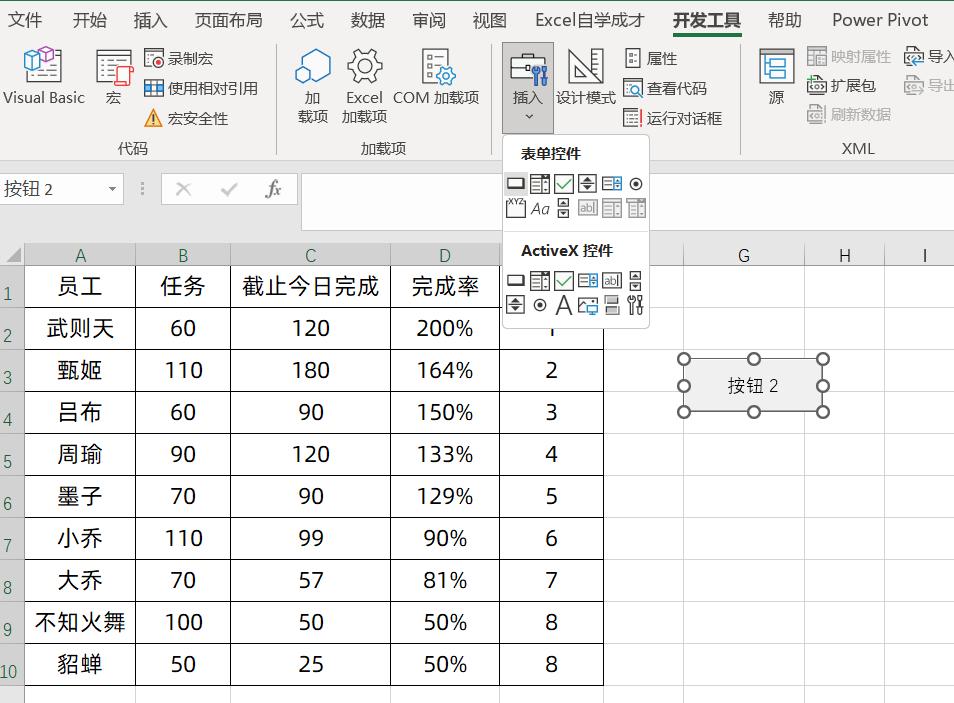Click the Visual Basic button
The width and height of the screenshot is (954, 703).
tap(43, 77)
